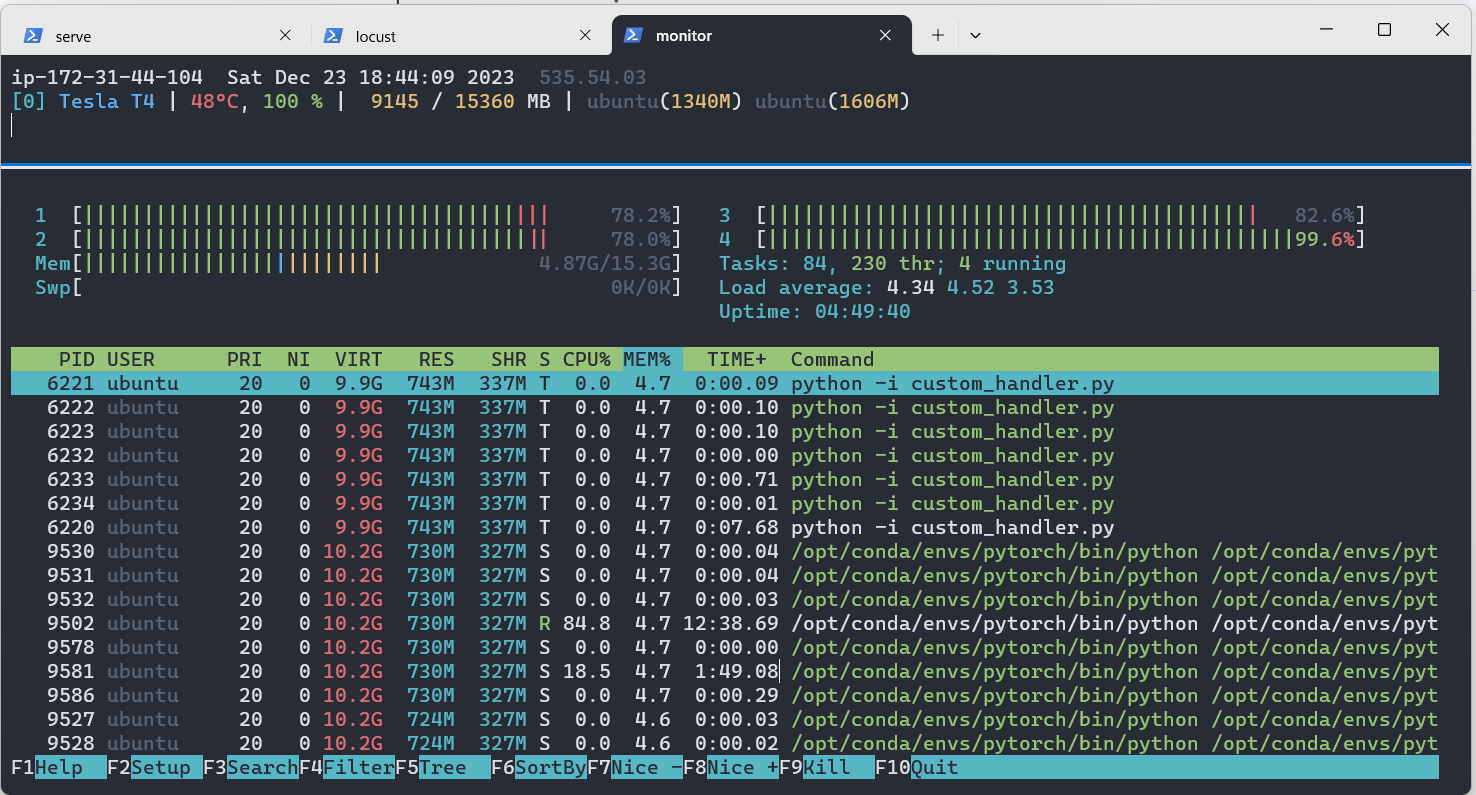Screen dimensions: 1476x795
Task: Sort processes by PID column header
Action: coord(77,359)
